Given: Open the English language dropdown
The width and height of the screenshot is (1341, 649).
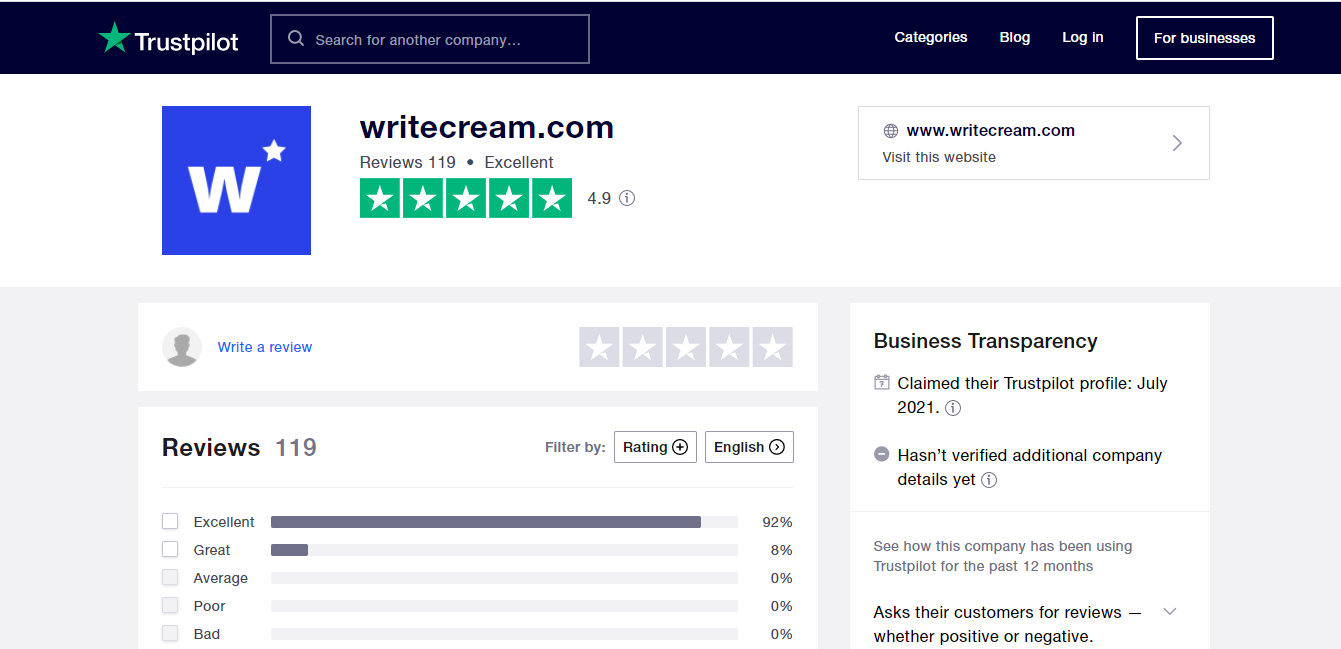Looking at the screenshot, I should 749,447.
